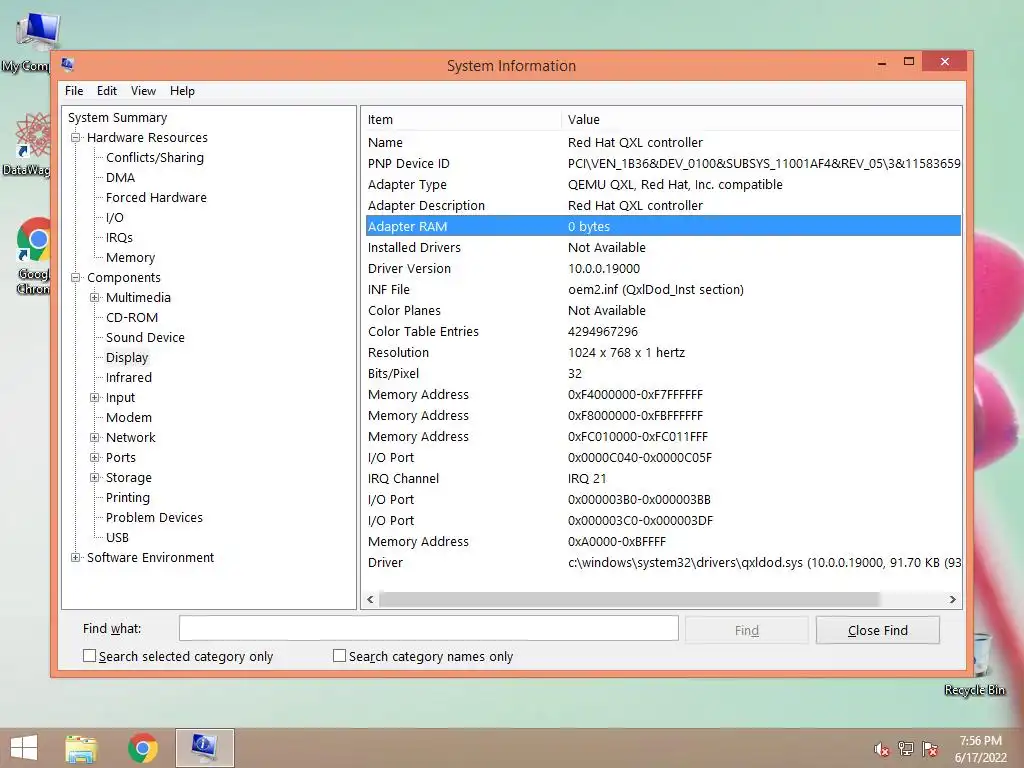Select the Color Table Entries row
The image size is (1024, 768).
[x=663, y=332]
